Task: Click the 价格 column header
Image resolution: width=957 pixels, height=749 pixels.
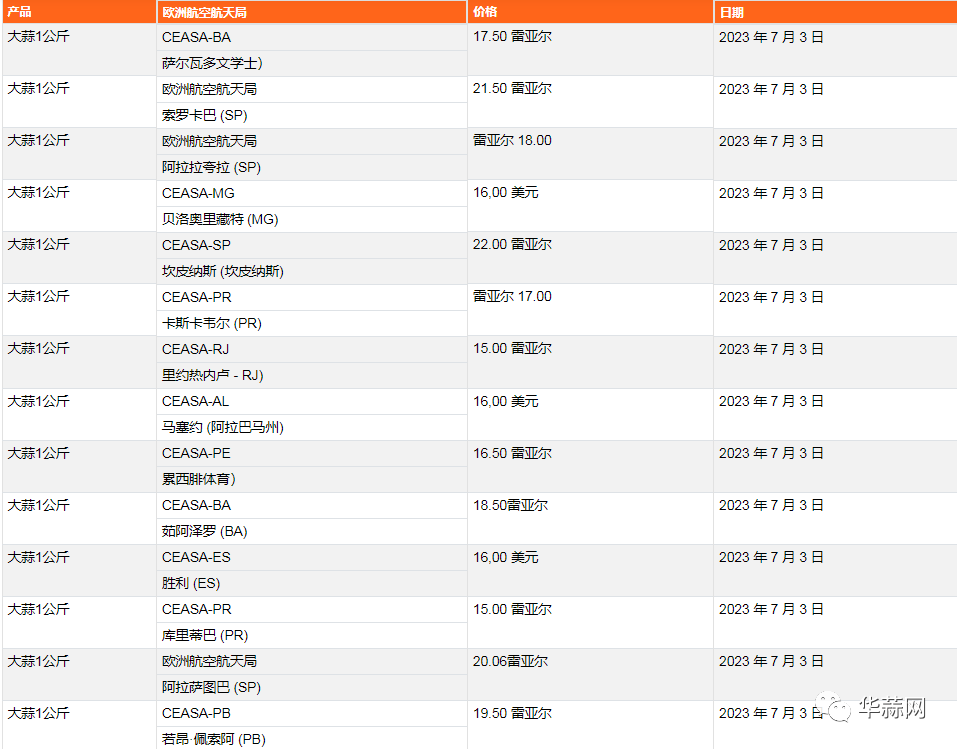Action: 590,12
